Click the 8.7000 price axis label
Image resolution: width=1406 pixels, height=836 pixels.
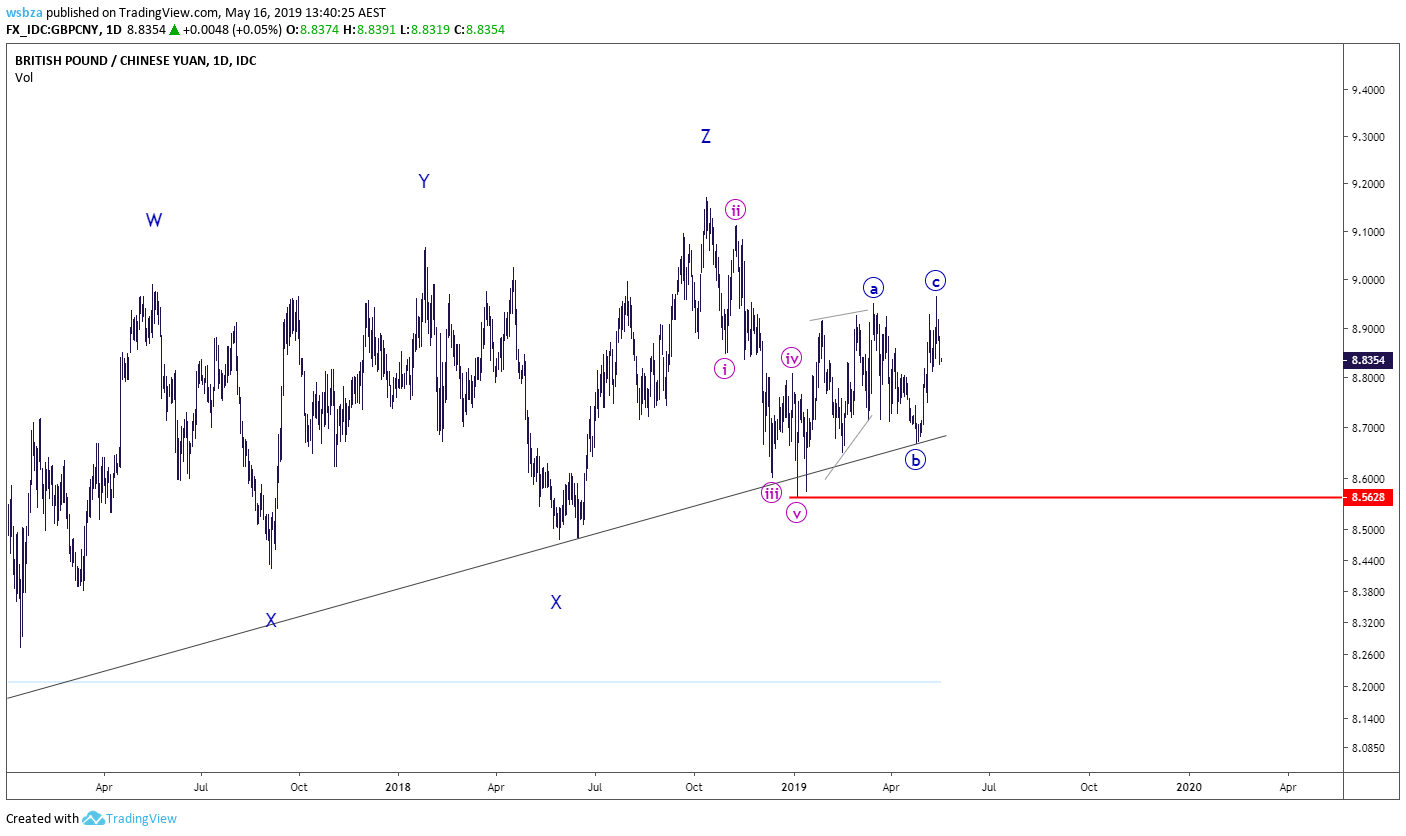[x=1367, y=428]
